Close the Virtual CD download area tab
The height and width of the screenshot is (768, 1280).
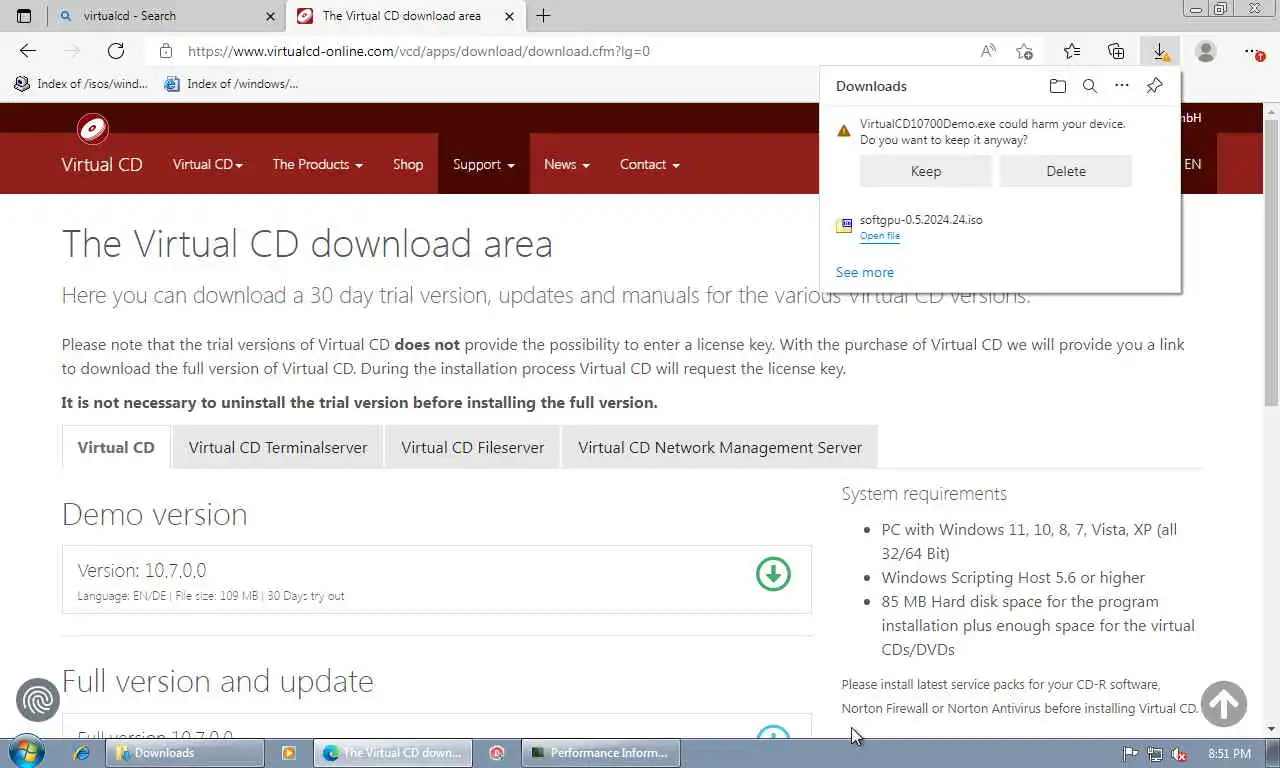click(510, 16)
